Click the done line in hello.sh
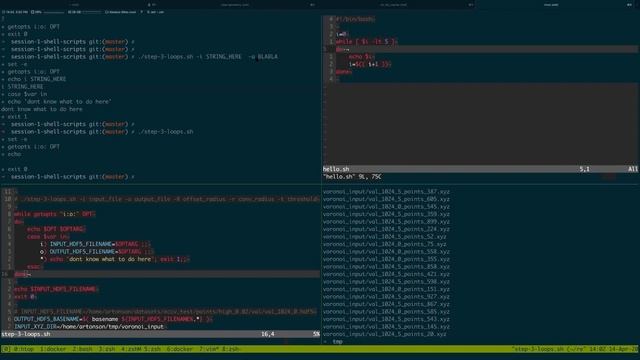Viewport: 640px width, 360px height. (343, 72)
